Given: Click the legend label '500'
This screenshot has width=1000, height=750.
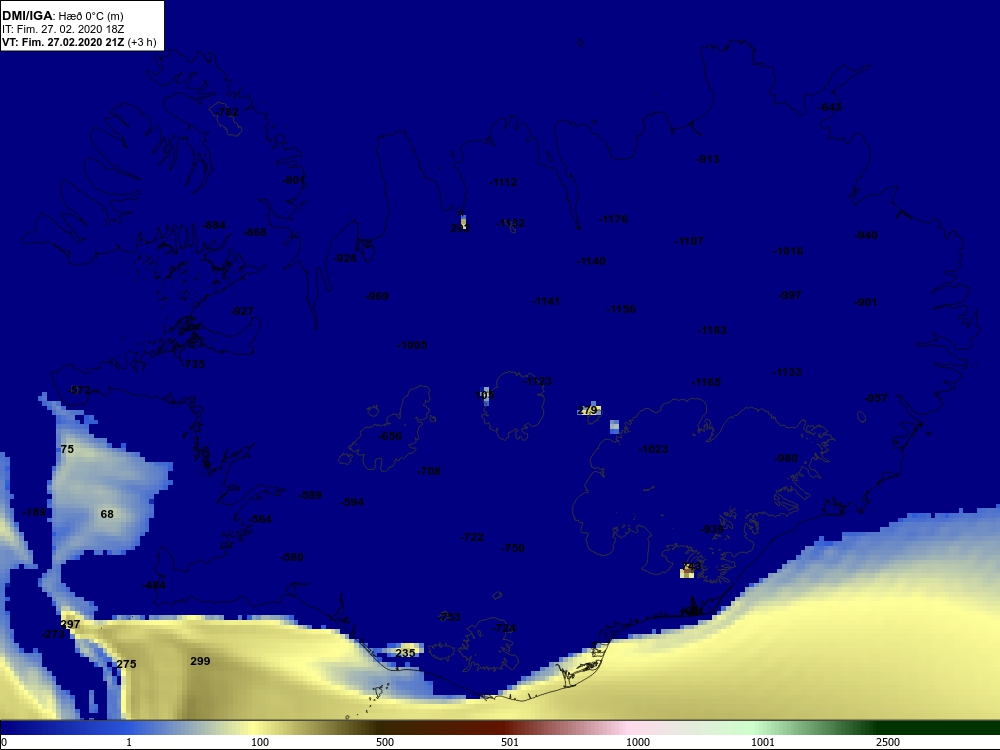Looking at the screenshot, I should [385, 742].
